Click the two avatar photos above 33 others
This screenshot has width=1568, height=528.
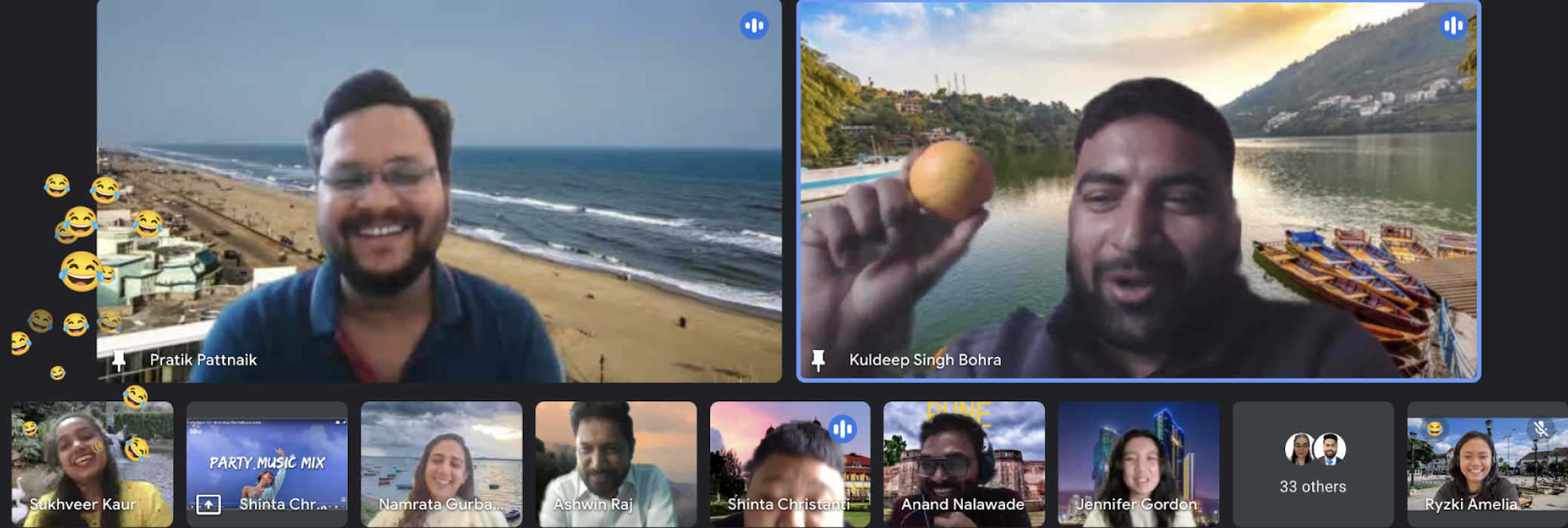(x=1314, y=449)
